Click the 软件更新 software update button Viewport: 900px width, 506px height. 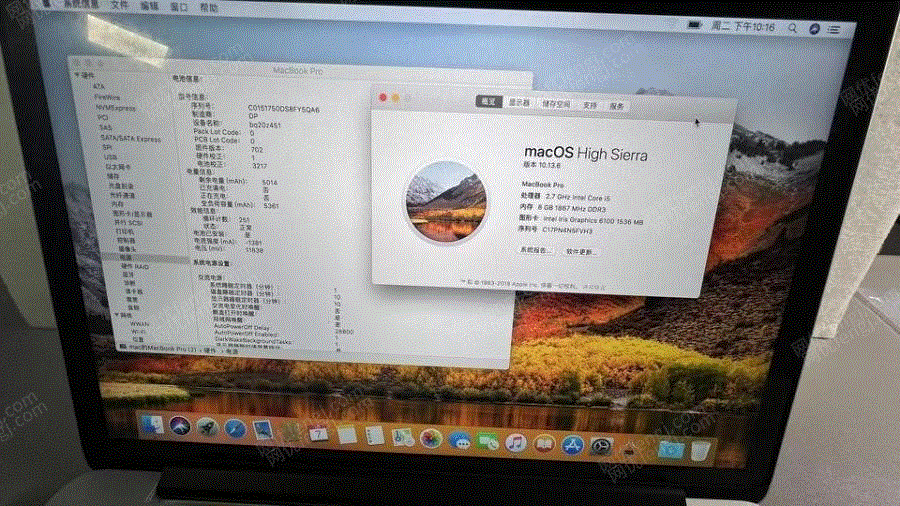pyautogui.click(x=579, y=251)
